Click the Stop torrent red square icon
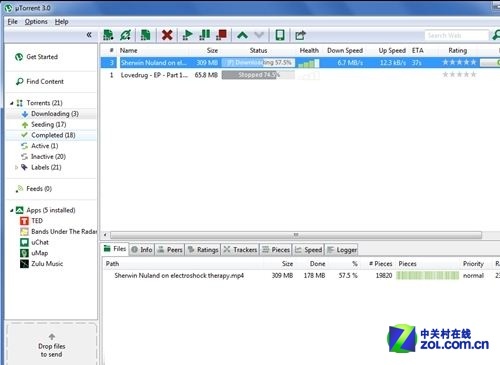 point(221,35)
